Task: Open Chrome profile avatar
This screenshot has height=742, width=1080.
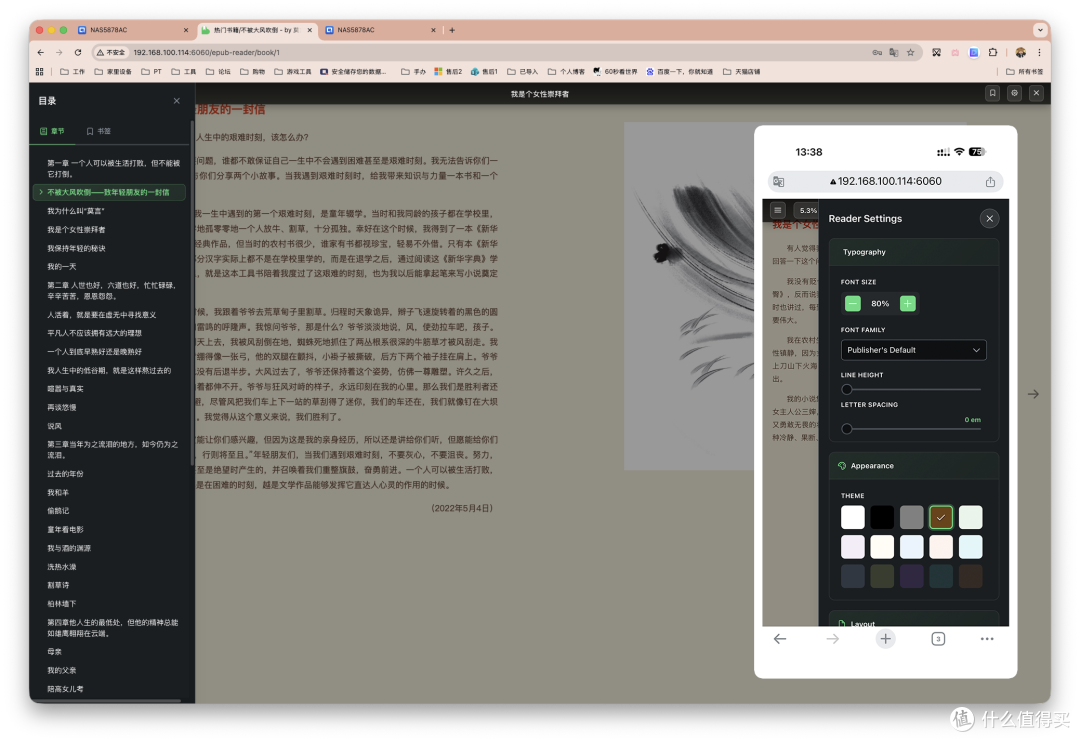Action: point(1020,52)
